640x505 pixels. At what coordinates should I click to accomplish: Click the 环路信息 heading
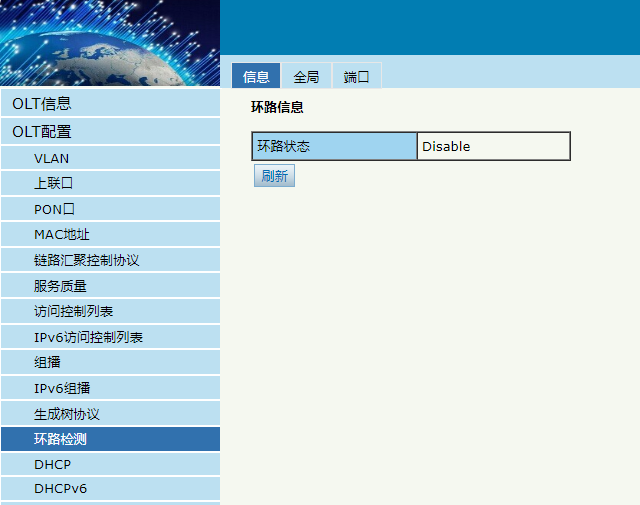277,107
